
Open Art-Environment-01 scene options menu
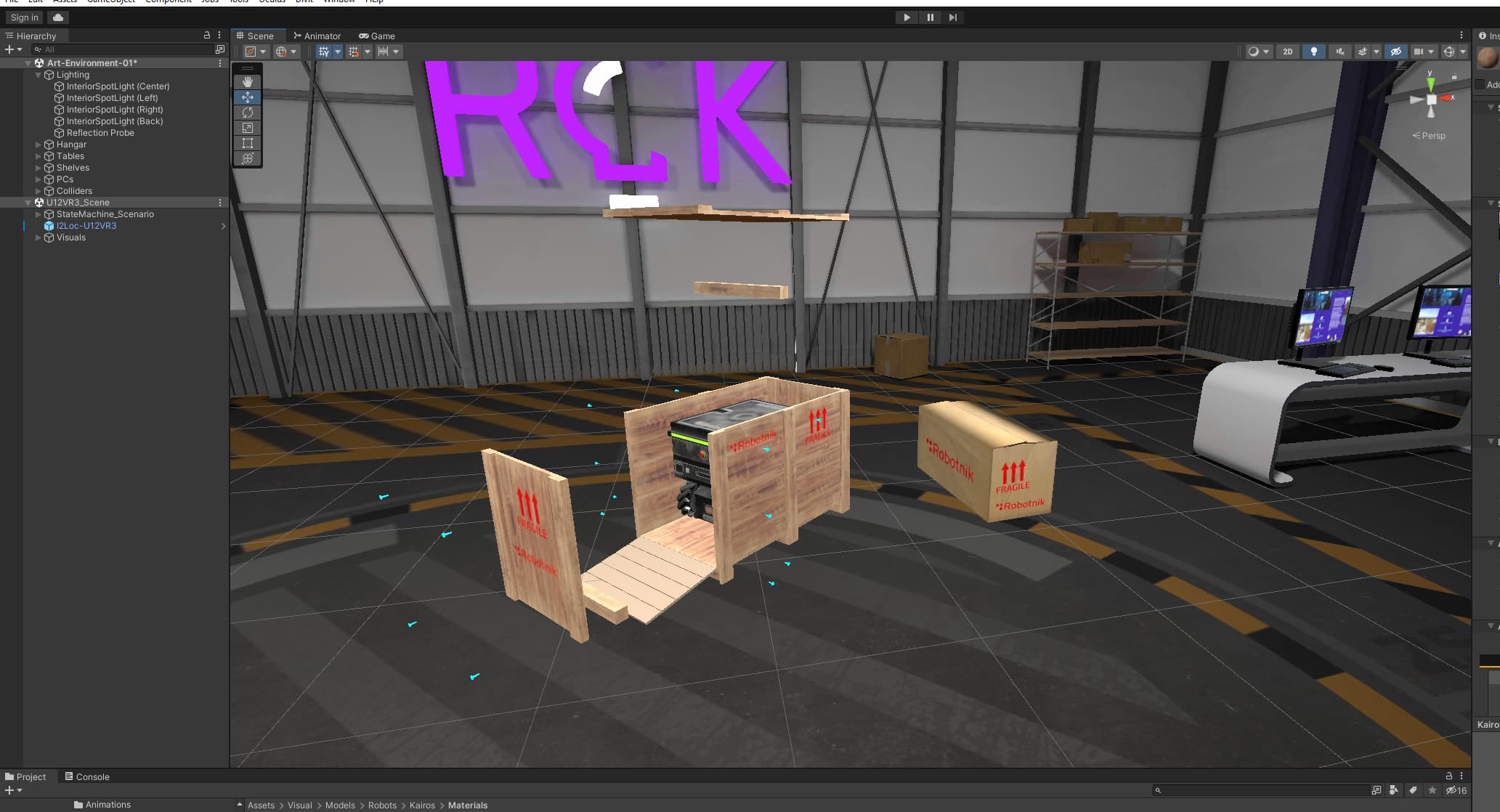tap(220, 63)
